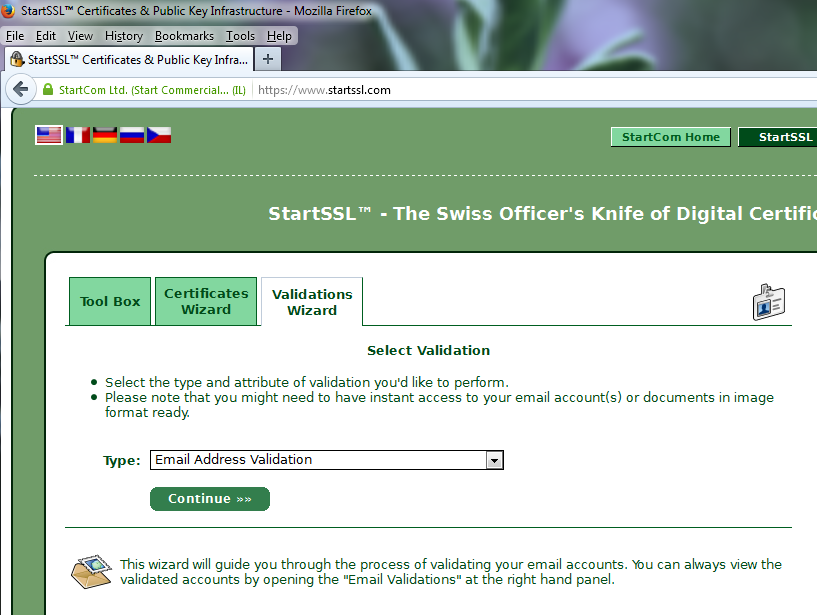817x615 pixels.
Task: Switch language with the German flag
Action: (x=105, y=135)
